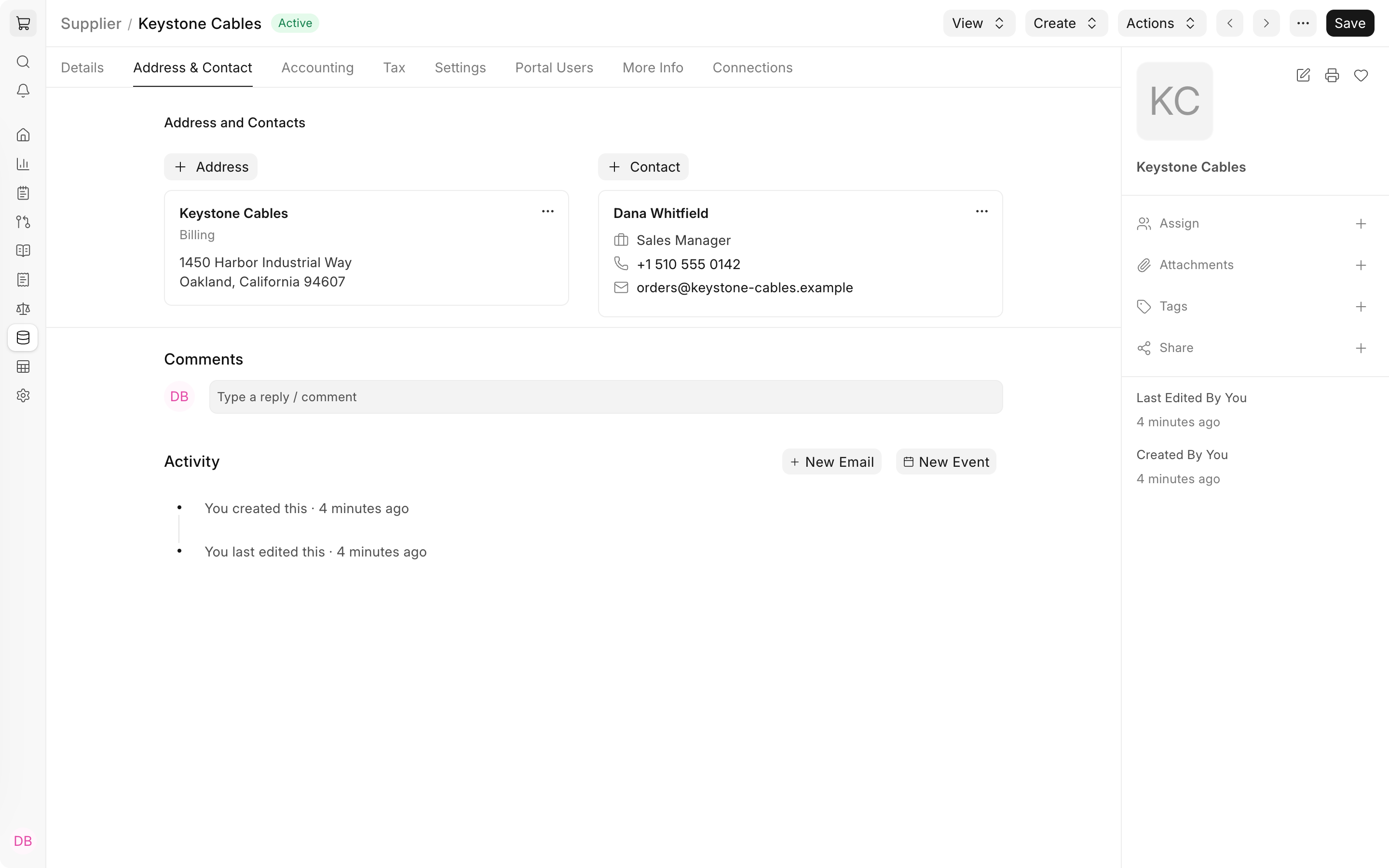1389x868 pixels.
Task: Open the open-book sidebar icon
Action: point(23,251)
